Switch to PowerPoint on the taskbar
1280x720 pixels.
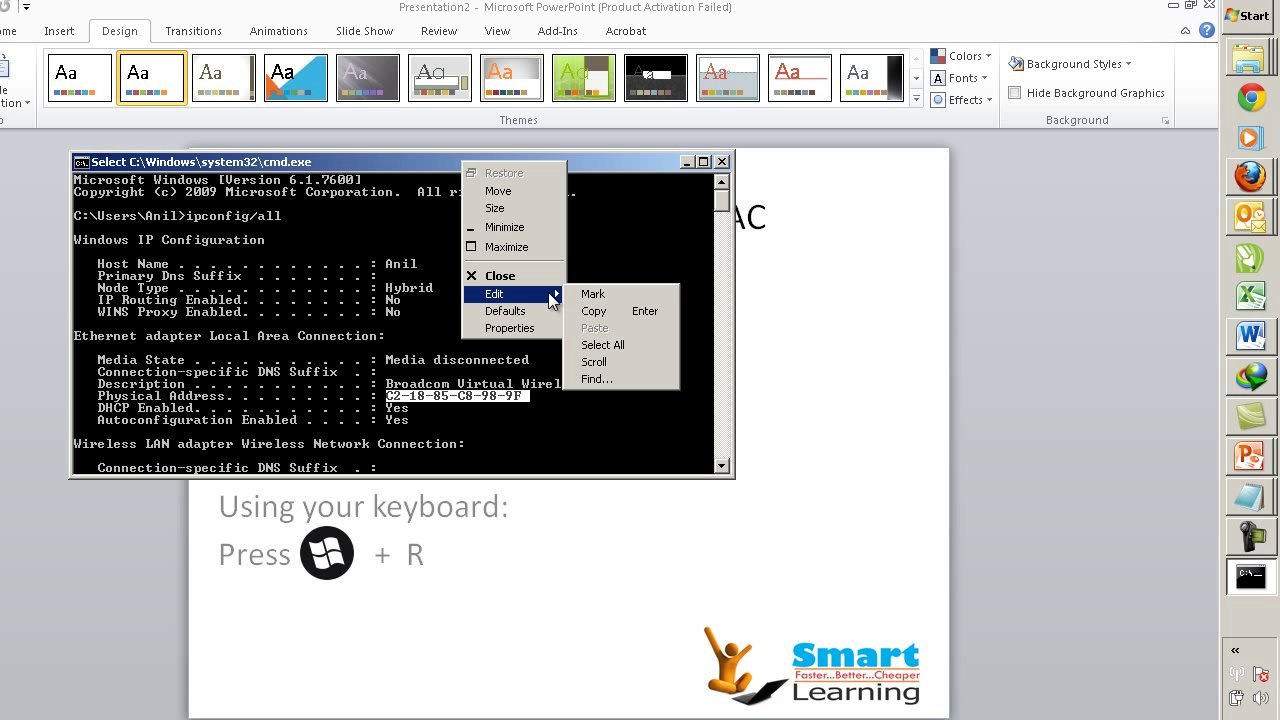[x=1250, y=456]
